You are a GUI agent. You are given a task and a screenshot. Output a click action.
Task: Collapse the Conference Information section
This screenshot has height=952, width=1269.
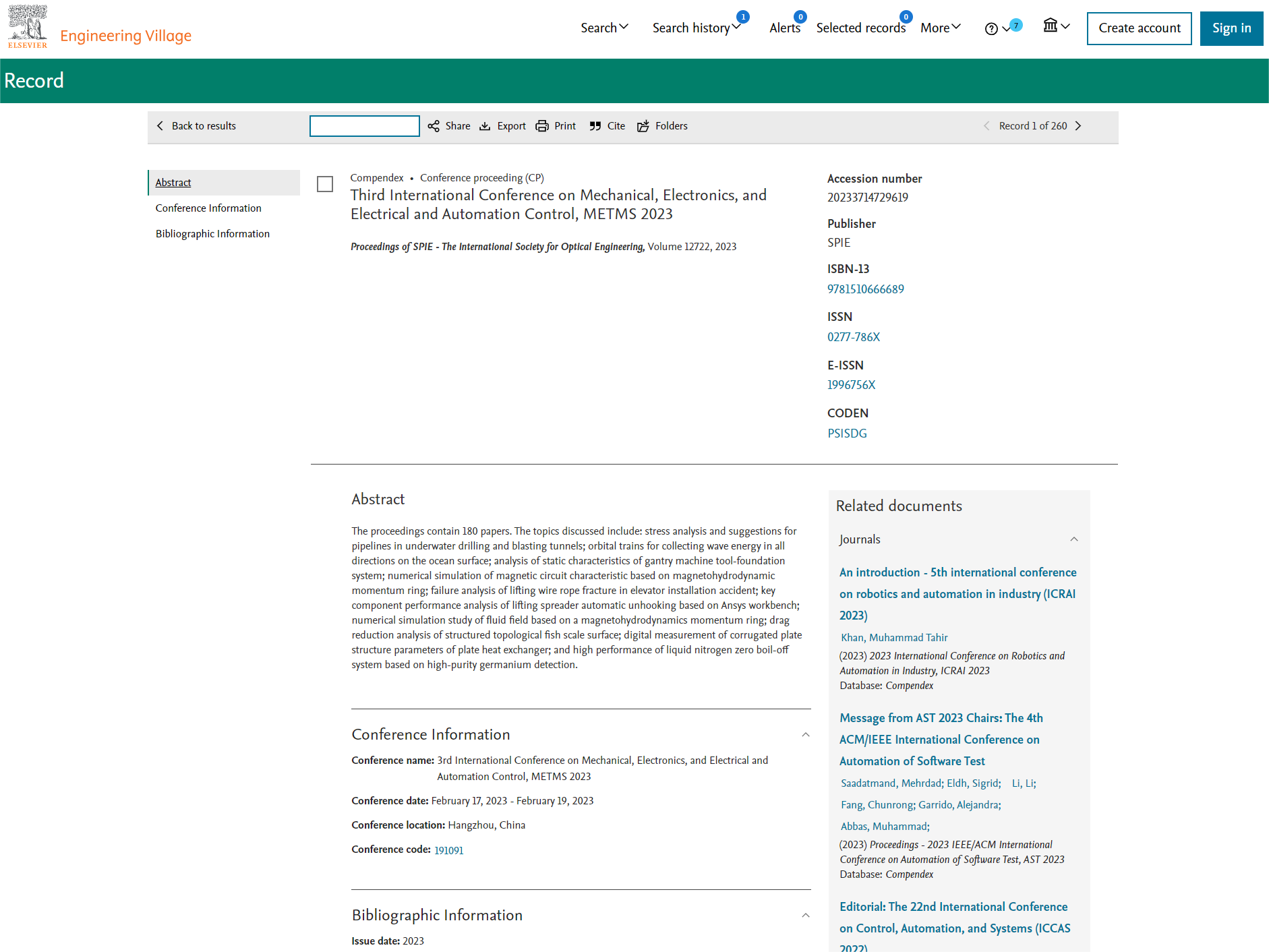pyautogui.click(x=806, y=735)
